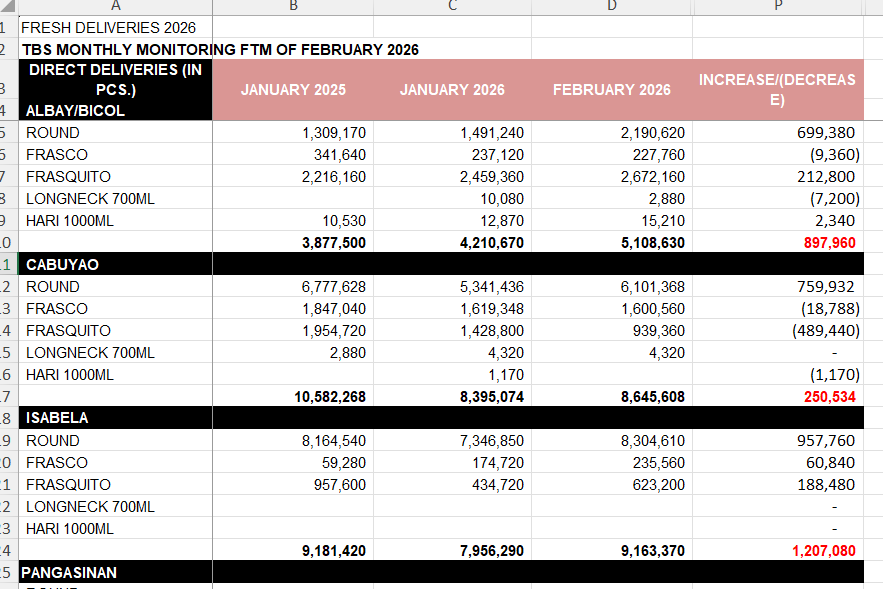
Task: Click the PANGASINAN section label
Action: 69,573
